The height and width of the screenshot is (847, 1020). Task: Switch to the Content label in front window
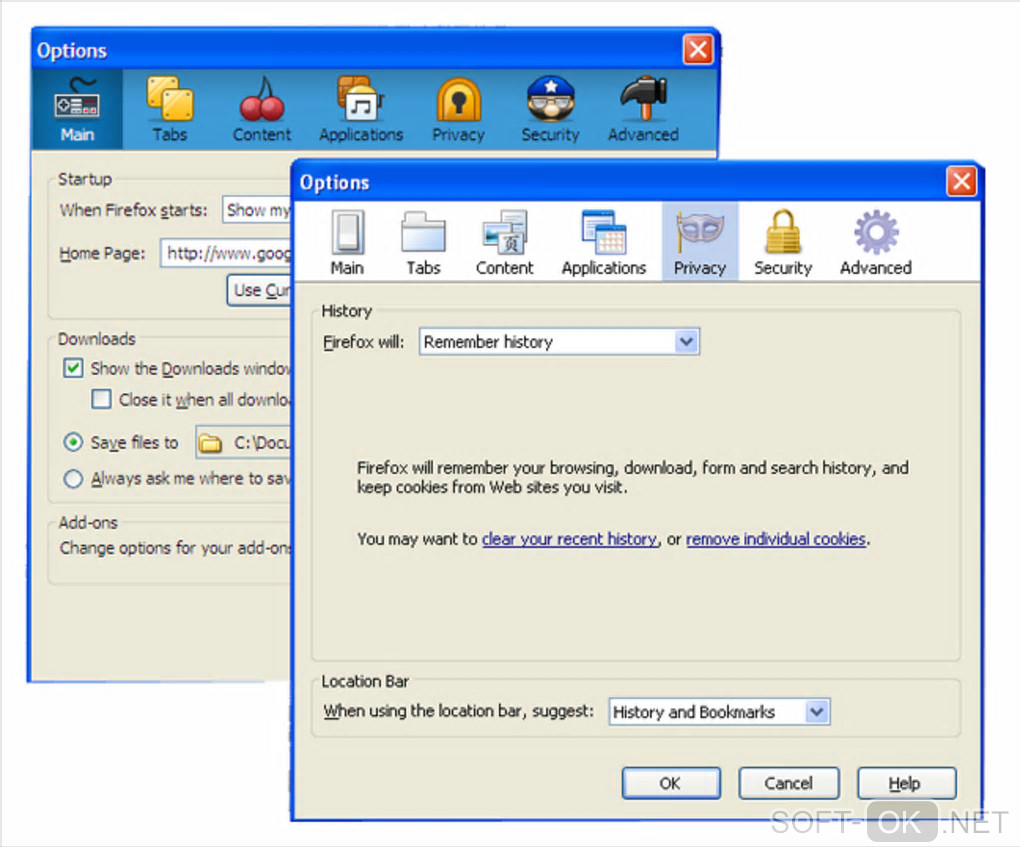point(505,268)
